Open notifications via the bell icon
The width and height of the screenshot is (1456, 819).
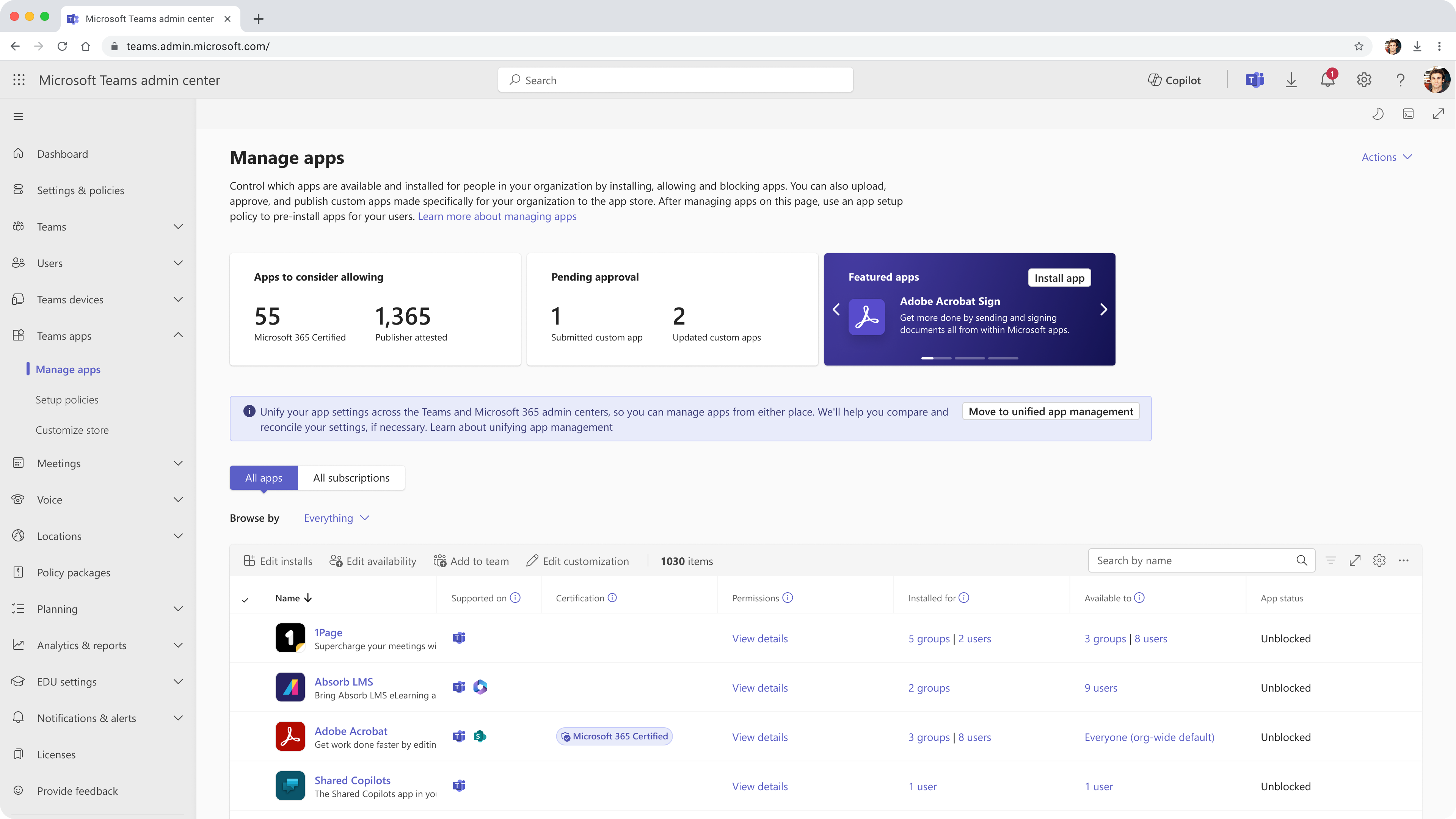1327,80
